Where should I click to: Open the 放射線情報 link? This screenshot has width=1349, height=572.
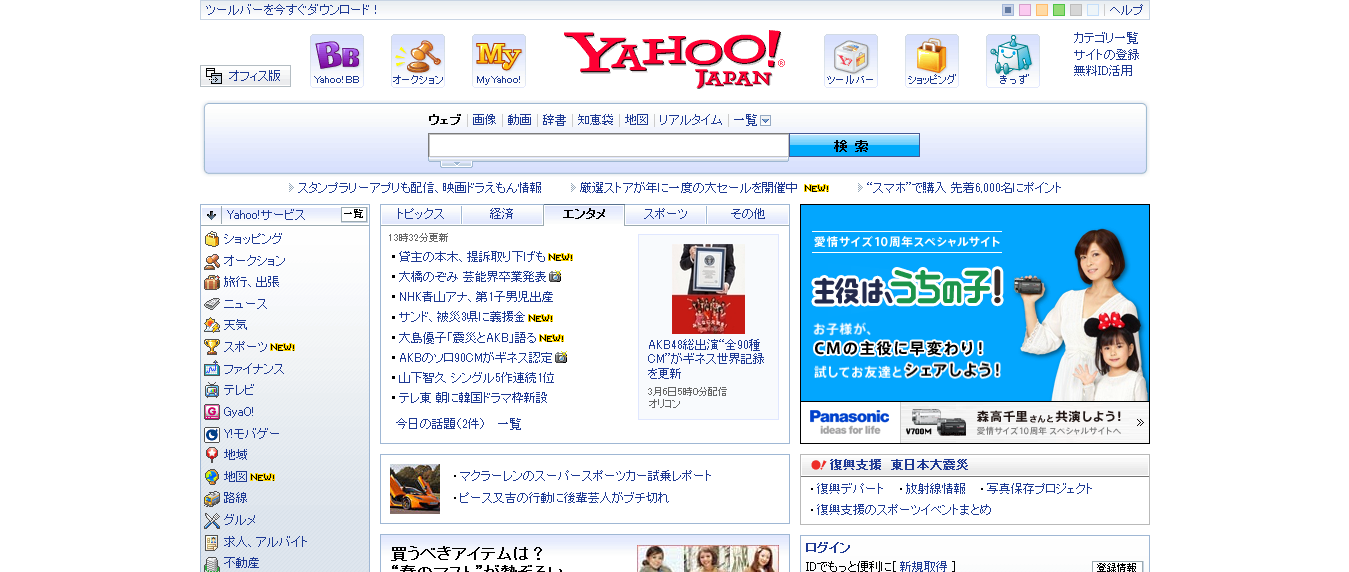935,489
